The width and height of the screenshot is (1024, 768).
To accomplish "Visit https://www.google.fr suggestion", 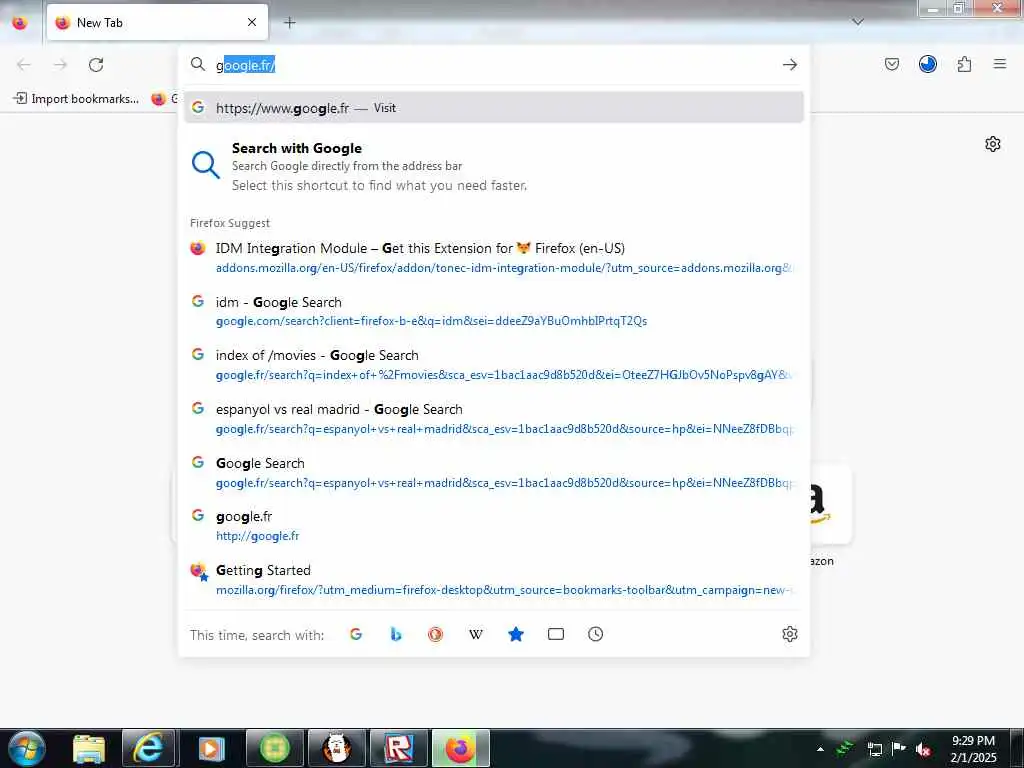I will coord(494,108).
